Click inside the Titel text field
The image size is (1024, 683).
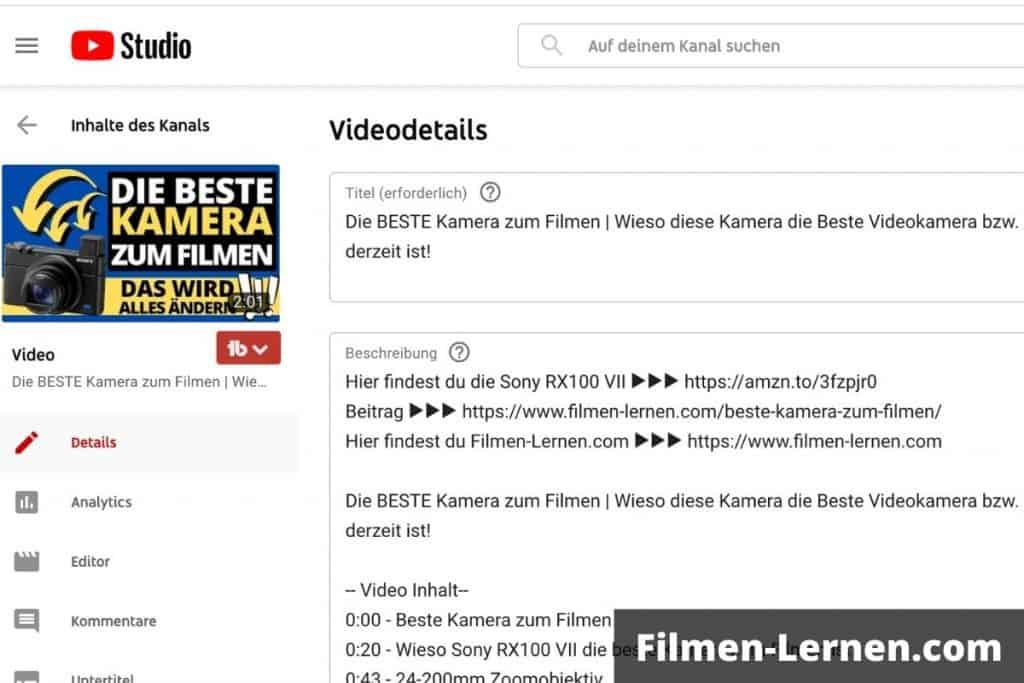tap(677, 237)
